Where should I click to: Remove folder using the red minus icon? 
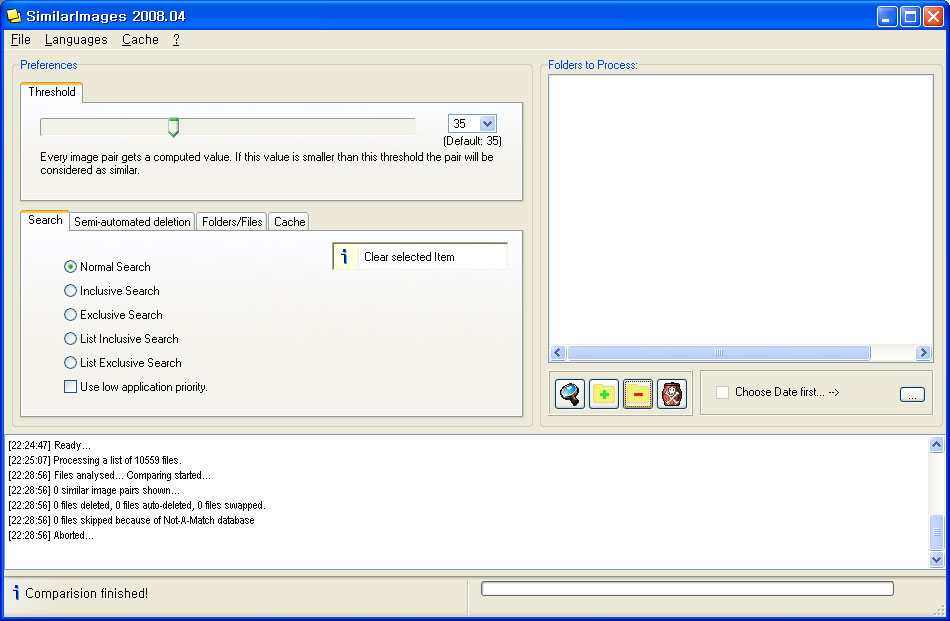638,394
